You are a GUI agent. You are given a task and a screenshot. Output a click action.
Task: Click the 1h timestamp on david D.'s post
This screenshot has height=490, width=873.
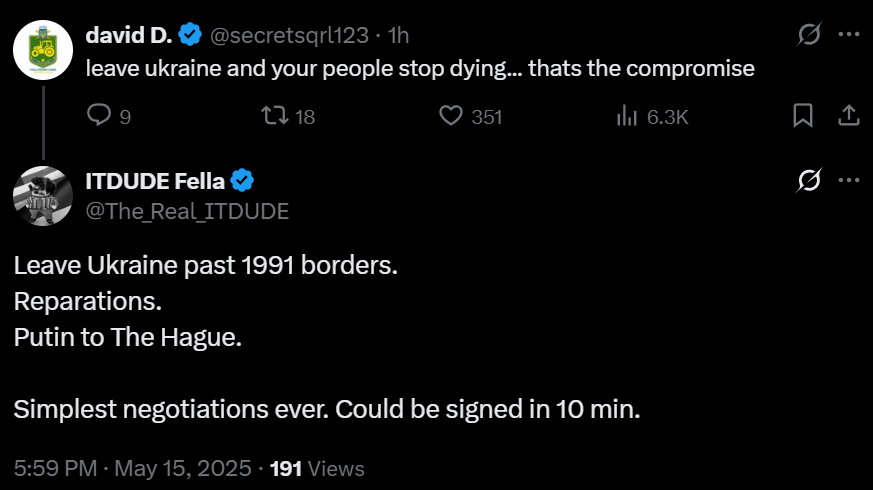point(398,35)
